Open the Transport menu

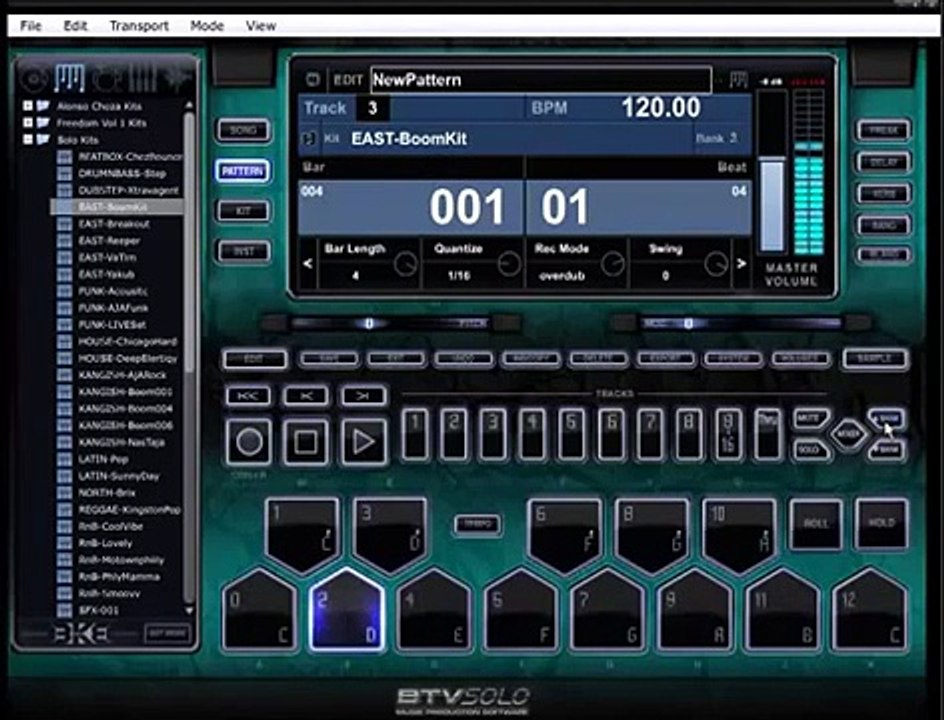coord(139,25)
